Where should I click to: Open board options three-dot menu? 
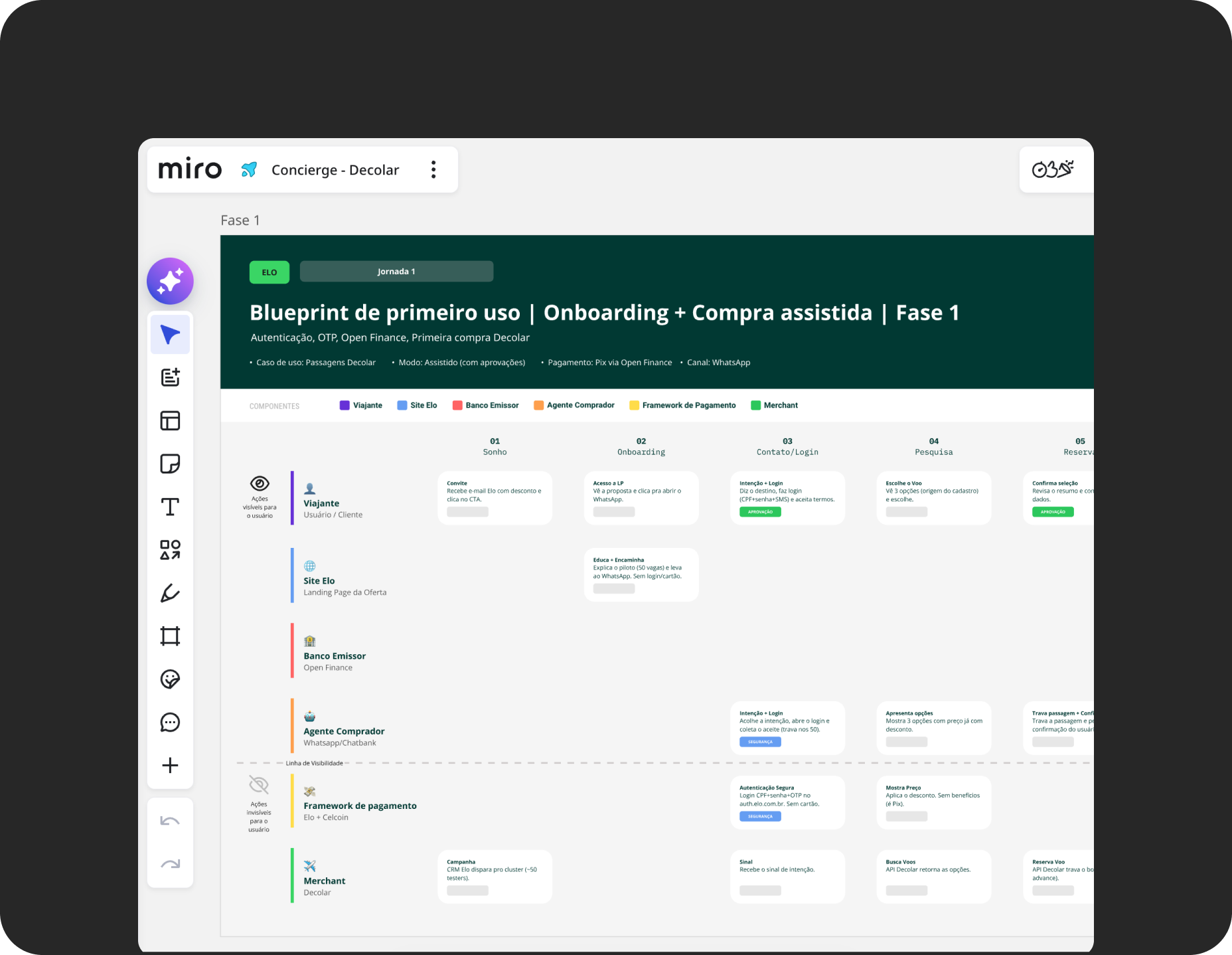coord(433,169)
